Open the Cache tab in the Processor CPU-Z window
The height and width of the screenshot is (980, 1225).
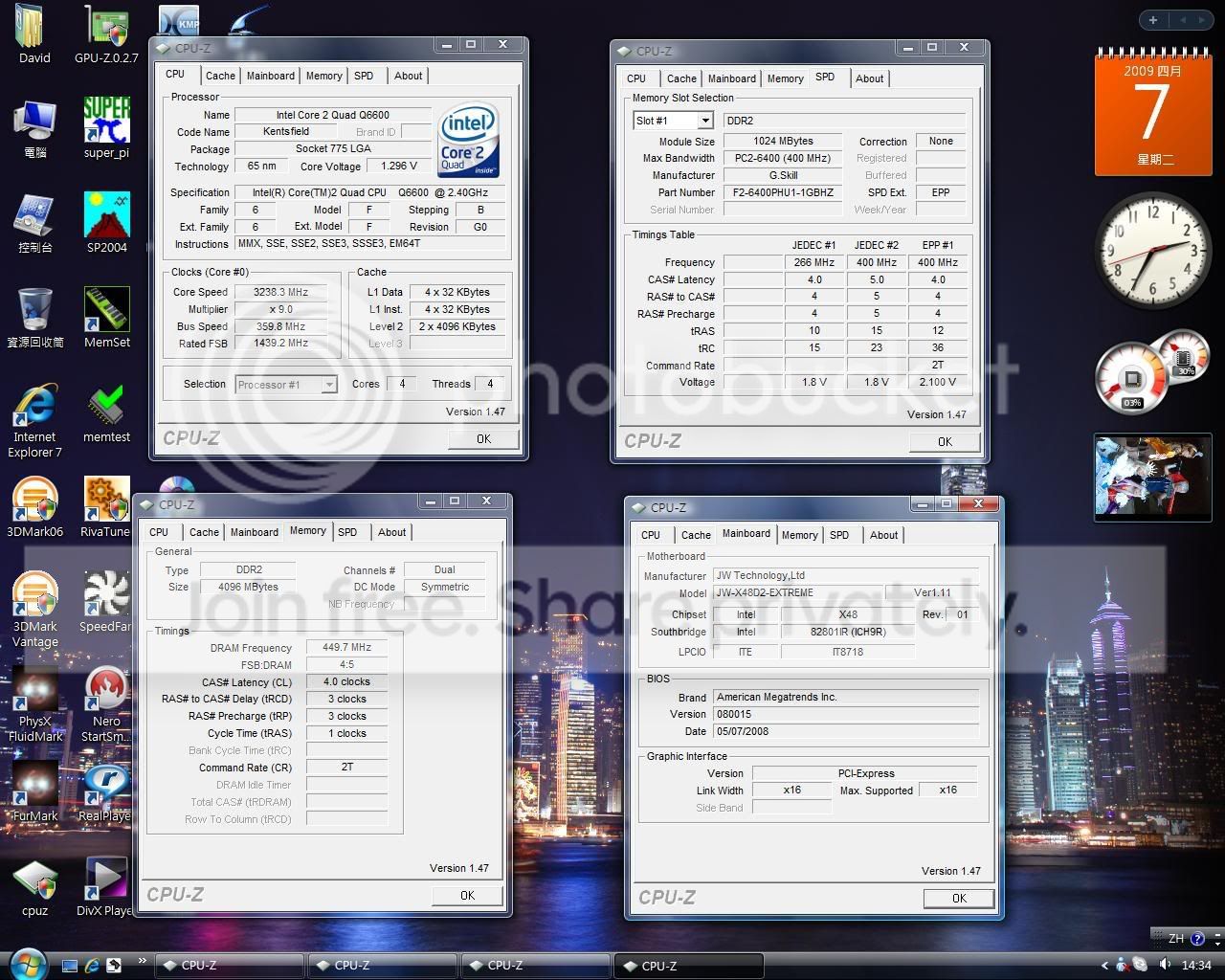(220, 76)
